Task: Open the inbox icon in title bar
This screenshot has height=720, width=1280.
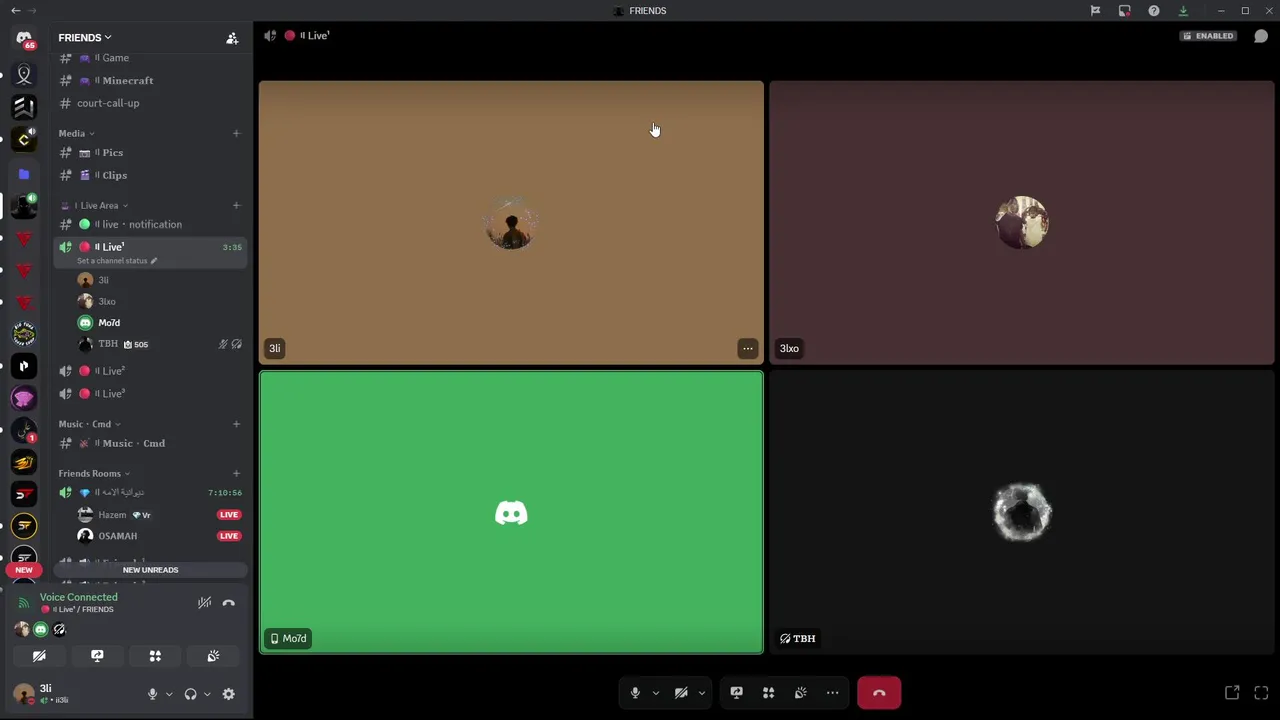Action: (1124, 11)
